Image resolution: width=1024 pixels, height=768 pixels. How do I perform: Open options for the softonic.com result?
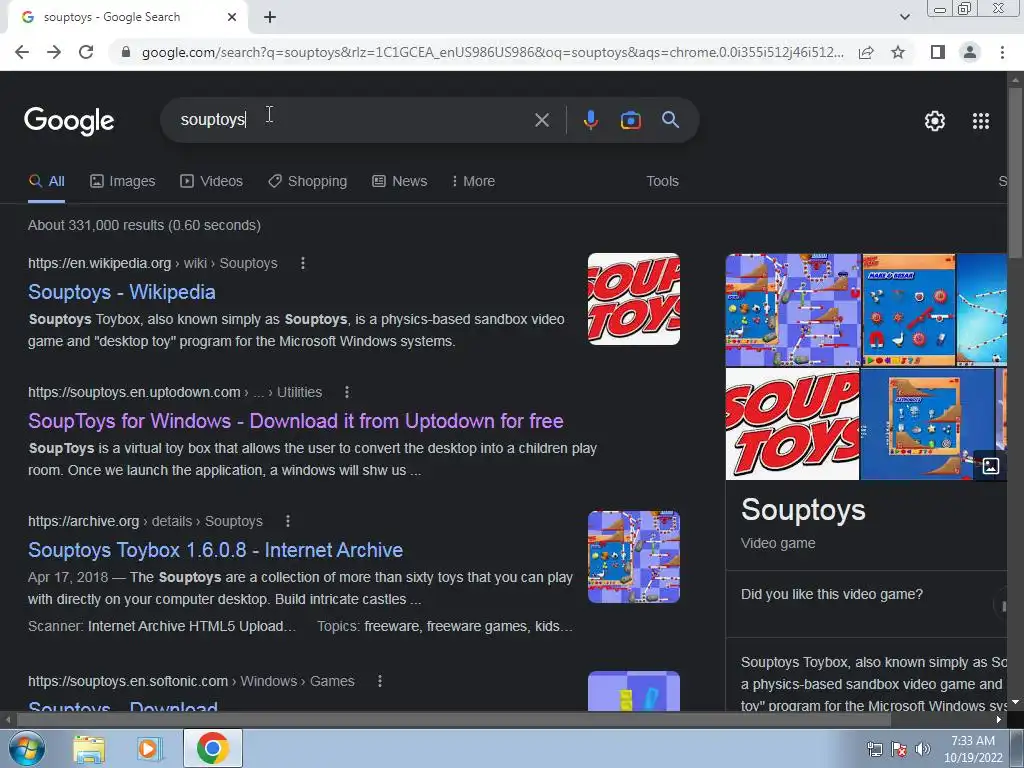pyautogui.click(x=379, y=681)
